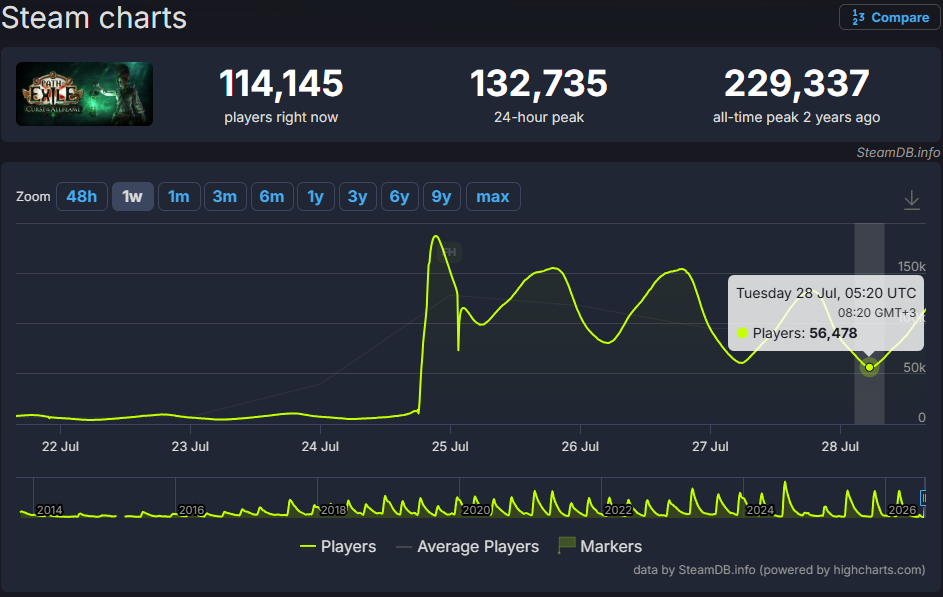
Task: Grab the navigator range handle at right edge
Action: pos(923,498)
